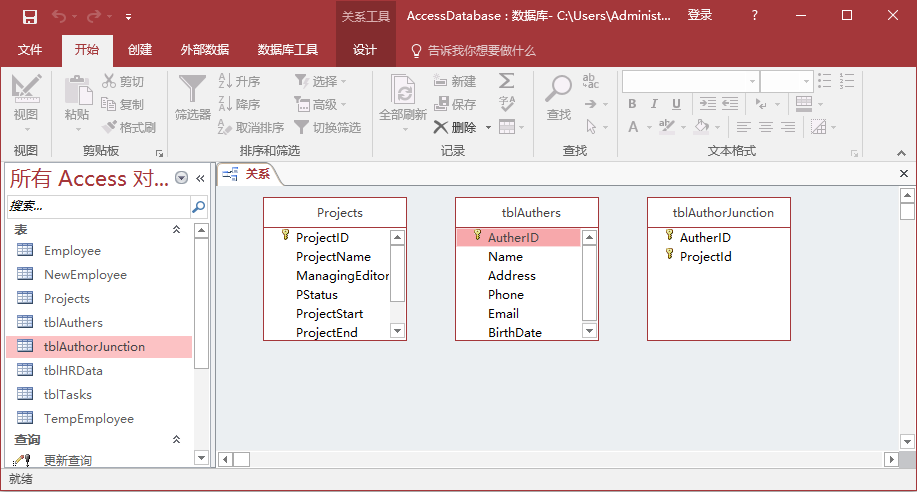
Task: Click the 搜索 search input box
Action: (97, 206)
